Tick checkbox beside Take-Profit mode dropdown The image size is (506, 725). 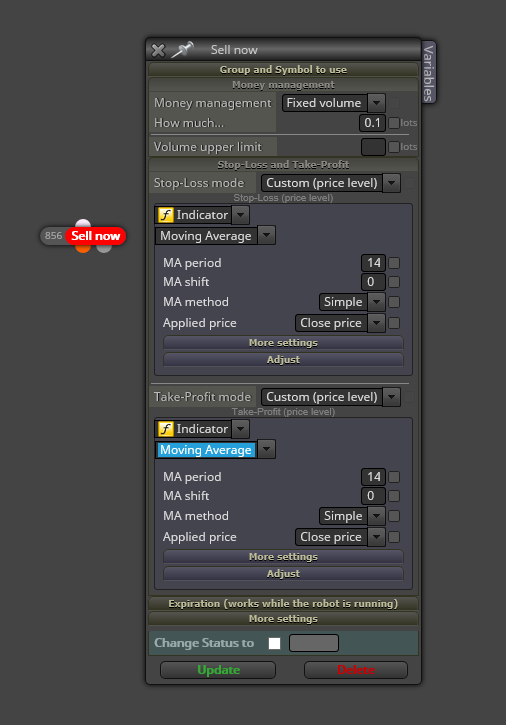pos(409,397)
